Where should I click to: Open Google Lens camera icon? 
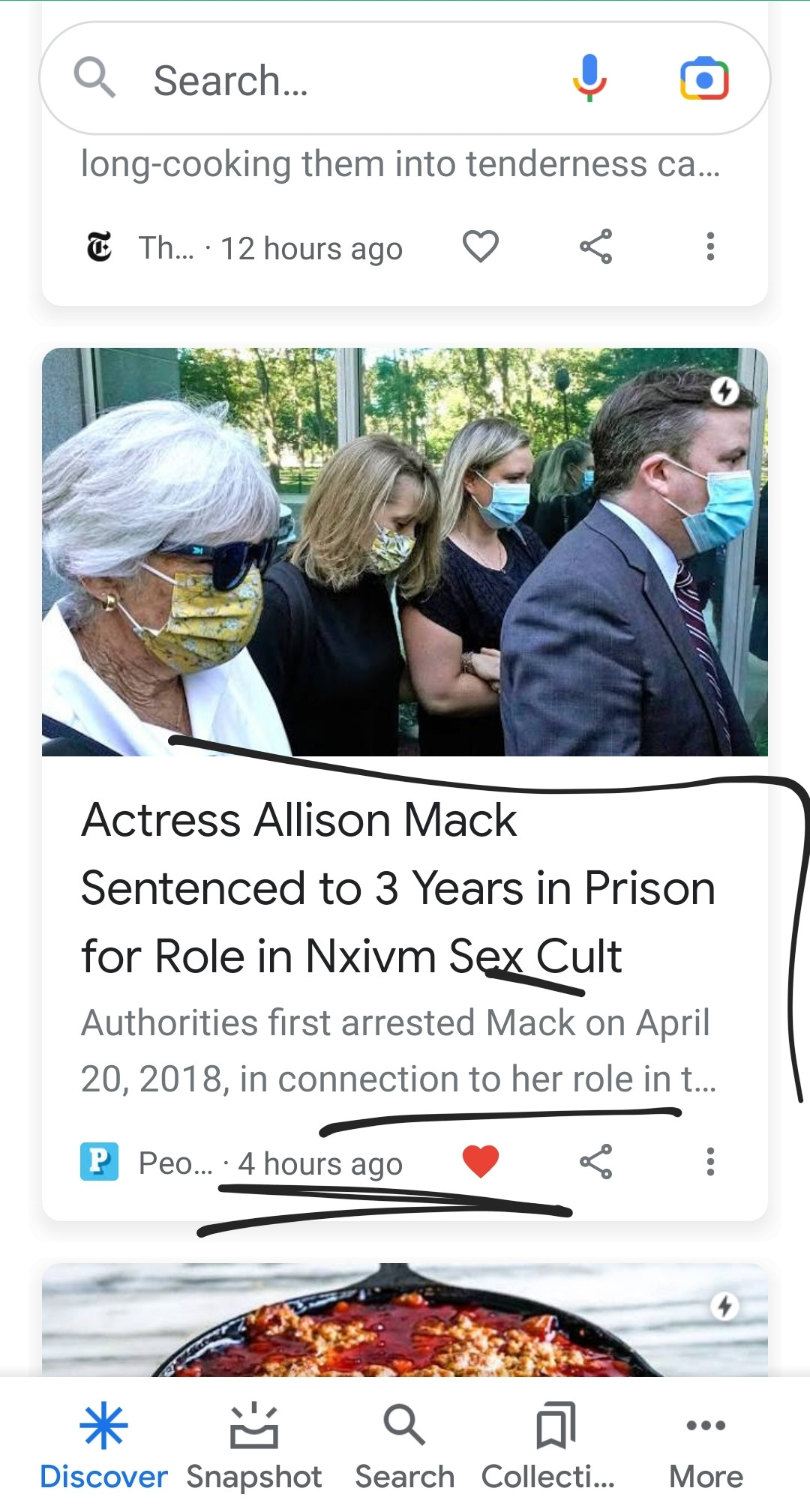[x=704, y=79]
